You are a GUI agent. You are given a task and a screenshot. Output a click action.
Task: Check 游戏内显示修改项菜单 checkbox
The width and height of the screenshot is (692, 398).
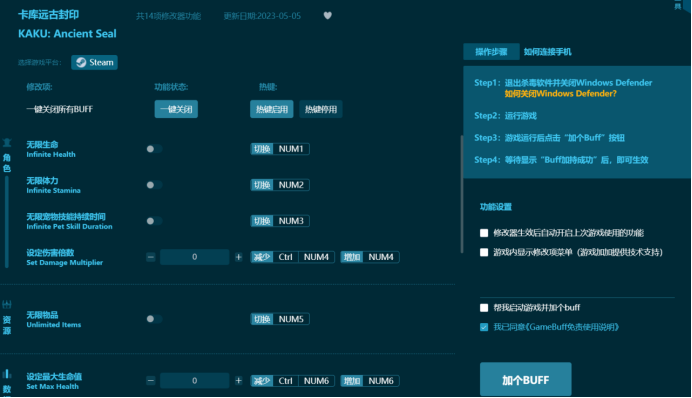(484, 252)
